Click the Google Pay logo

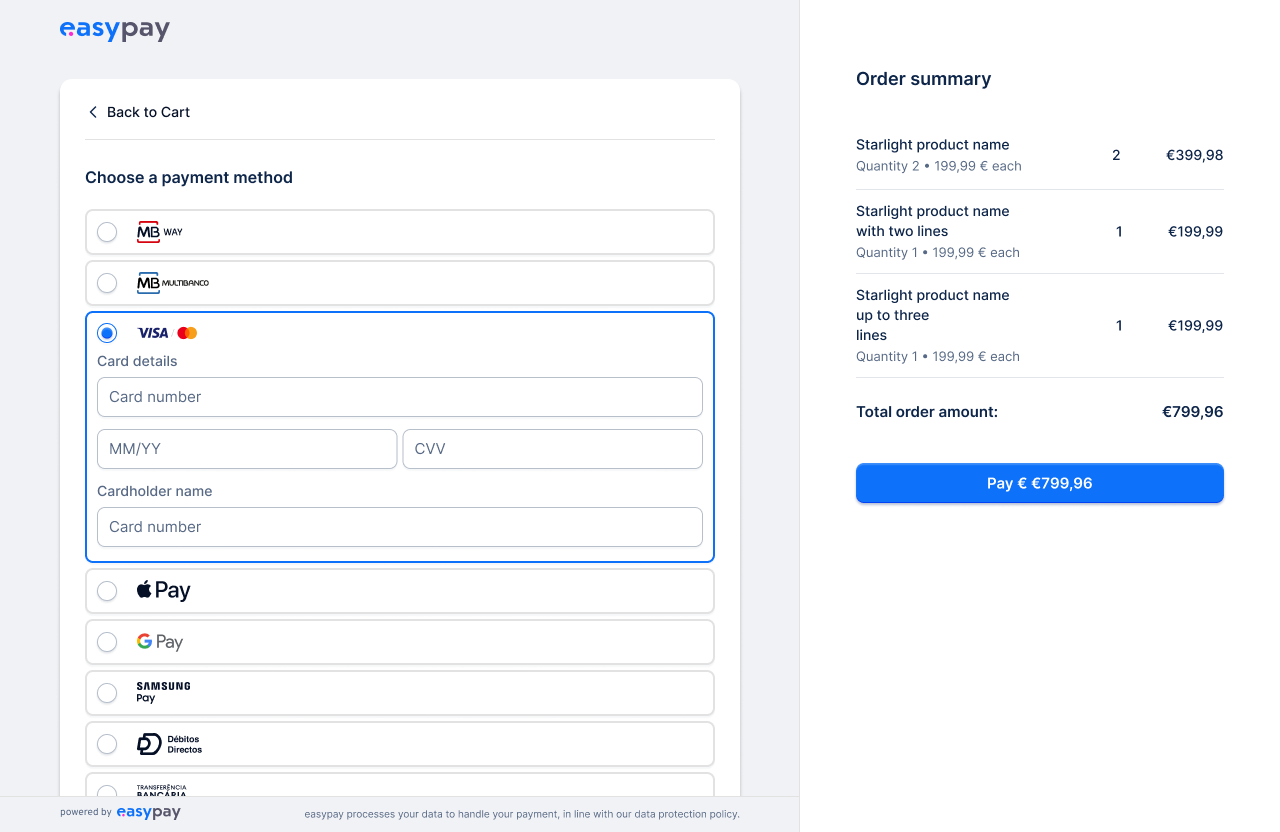(160, 642)
